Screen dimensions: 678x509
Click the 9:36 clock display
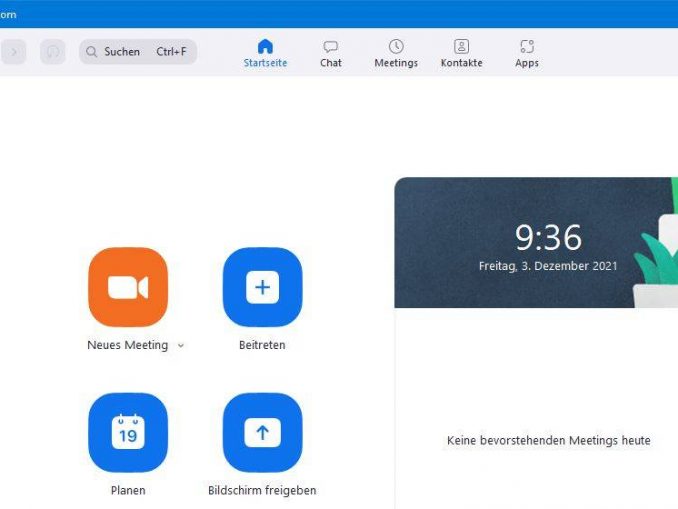tap(548, 238)
